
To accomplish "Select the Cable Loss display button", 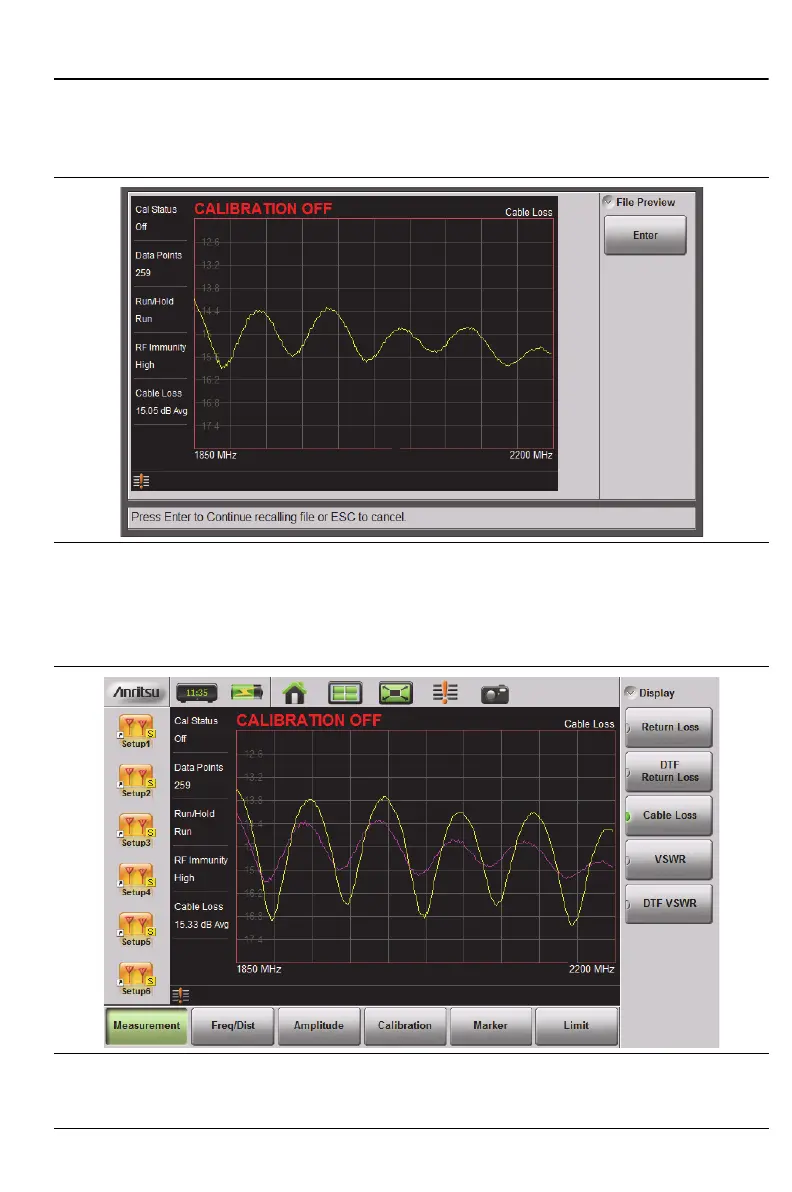I will (x=669, y=815).
